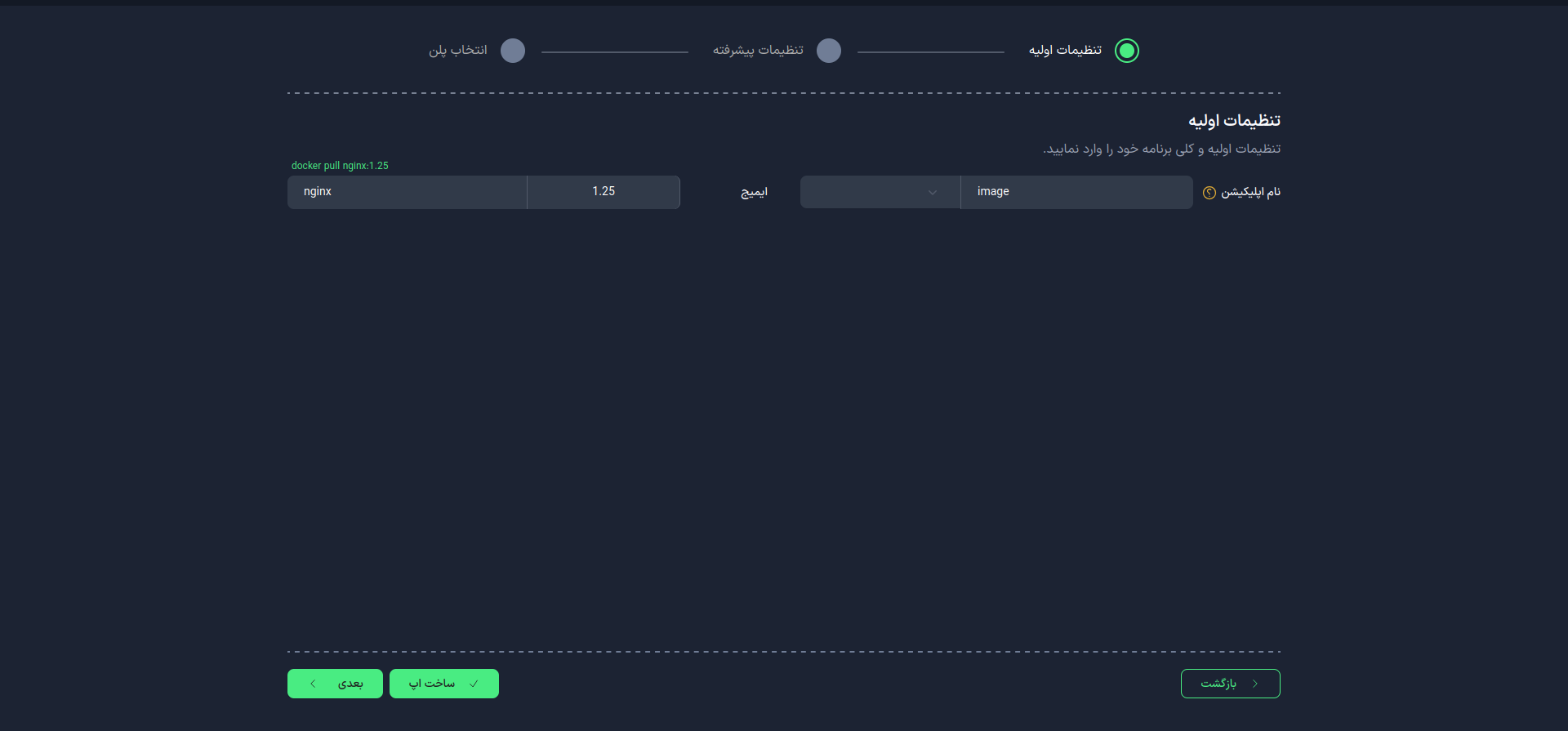Click the description text under تنظیمات اولیه heading
This screenshot has width=1568, height=731.
1161,149
